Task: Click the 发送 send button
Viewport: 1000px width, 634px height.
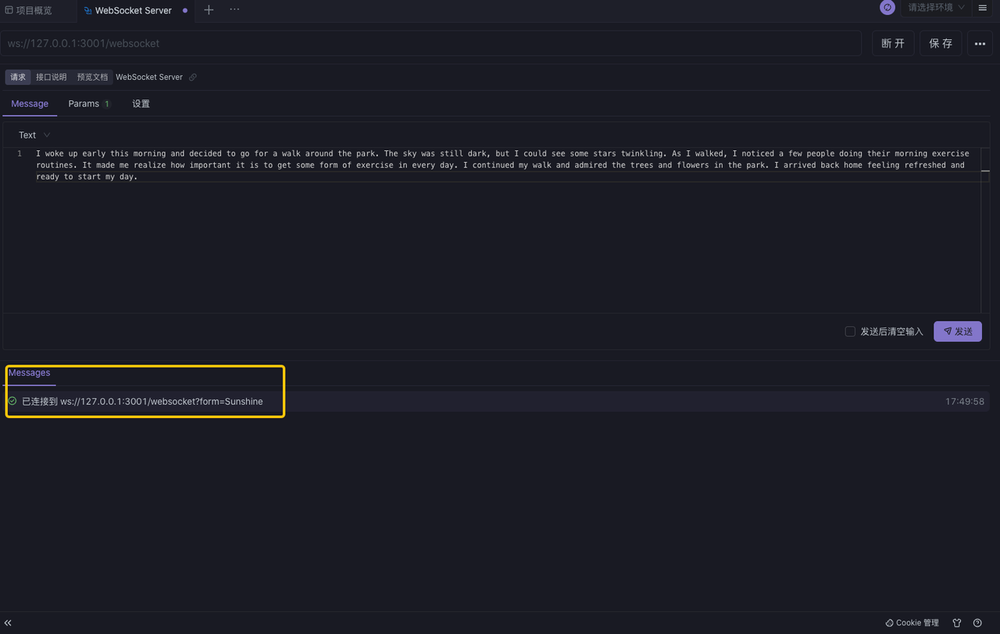Action: [957, 330]
